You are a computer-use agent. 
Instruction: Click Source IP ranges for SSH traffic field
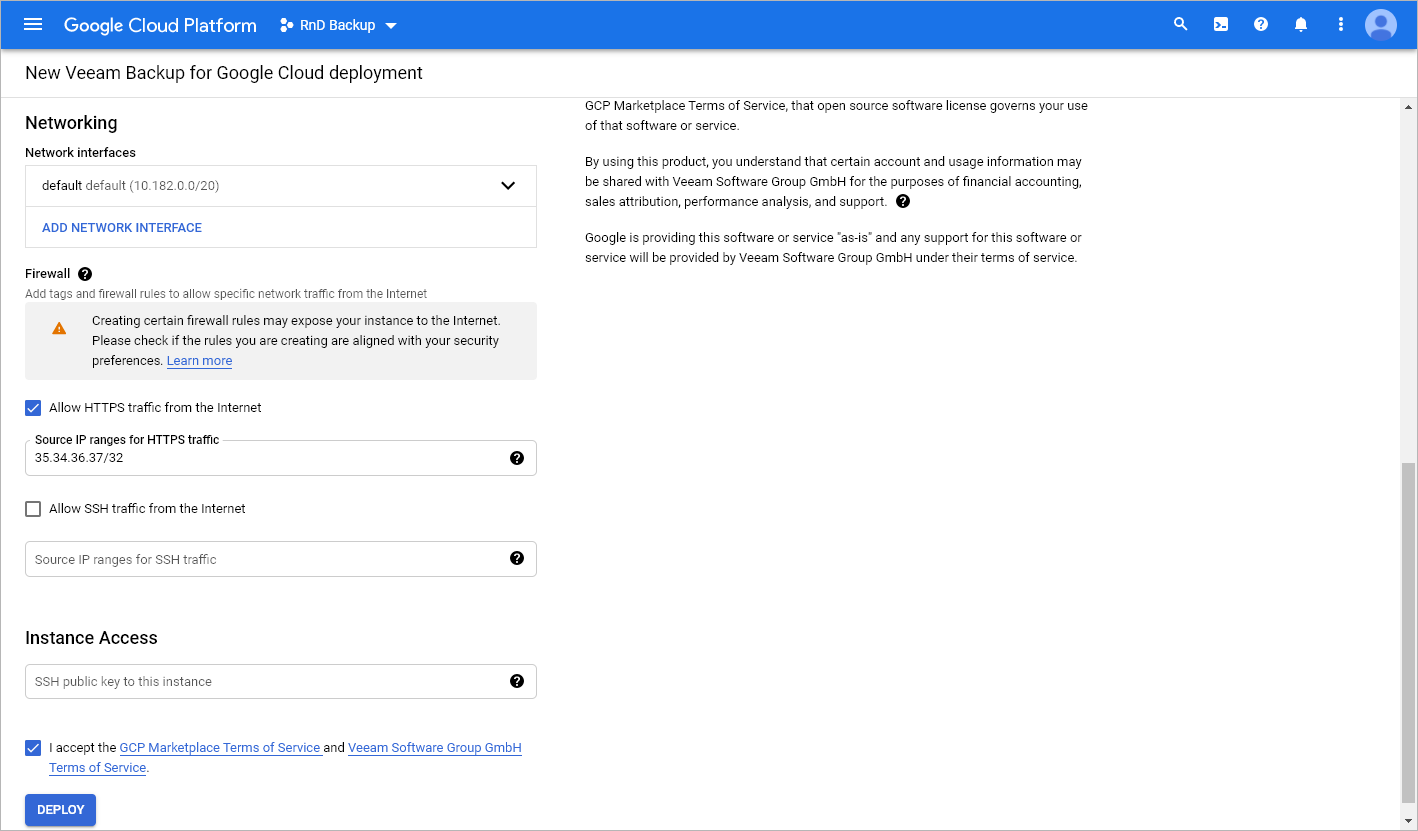coord(281,559)
